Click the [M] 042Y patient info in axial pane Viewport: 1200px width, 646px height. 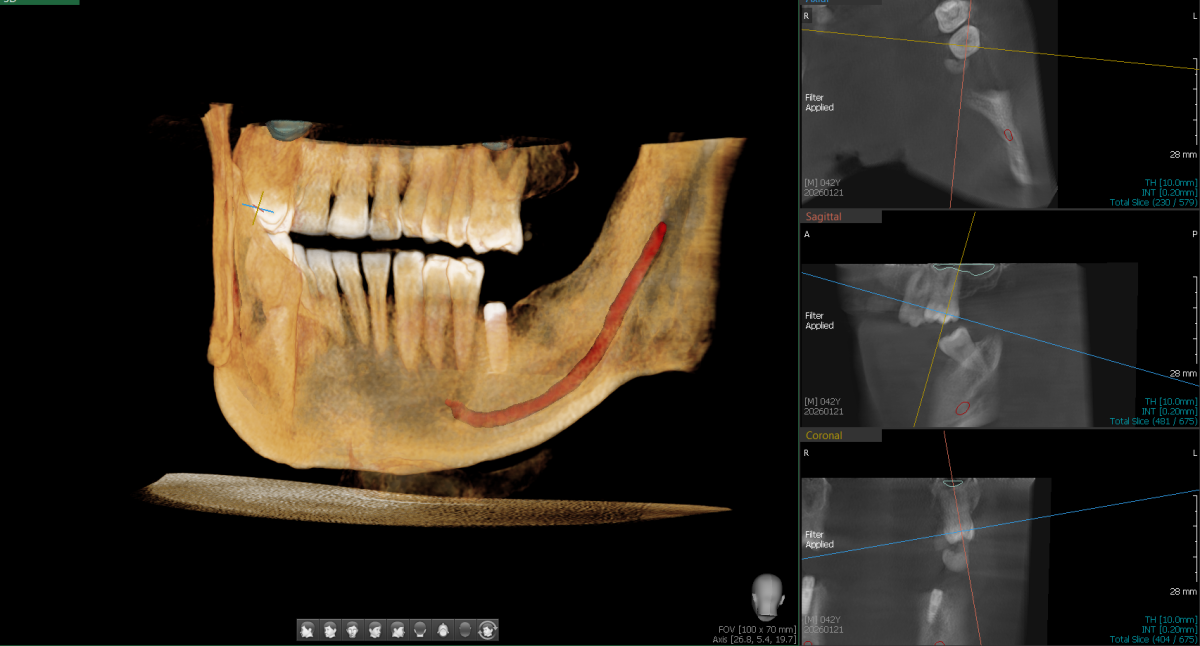coord(826,183)
